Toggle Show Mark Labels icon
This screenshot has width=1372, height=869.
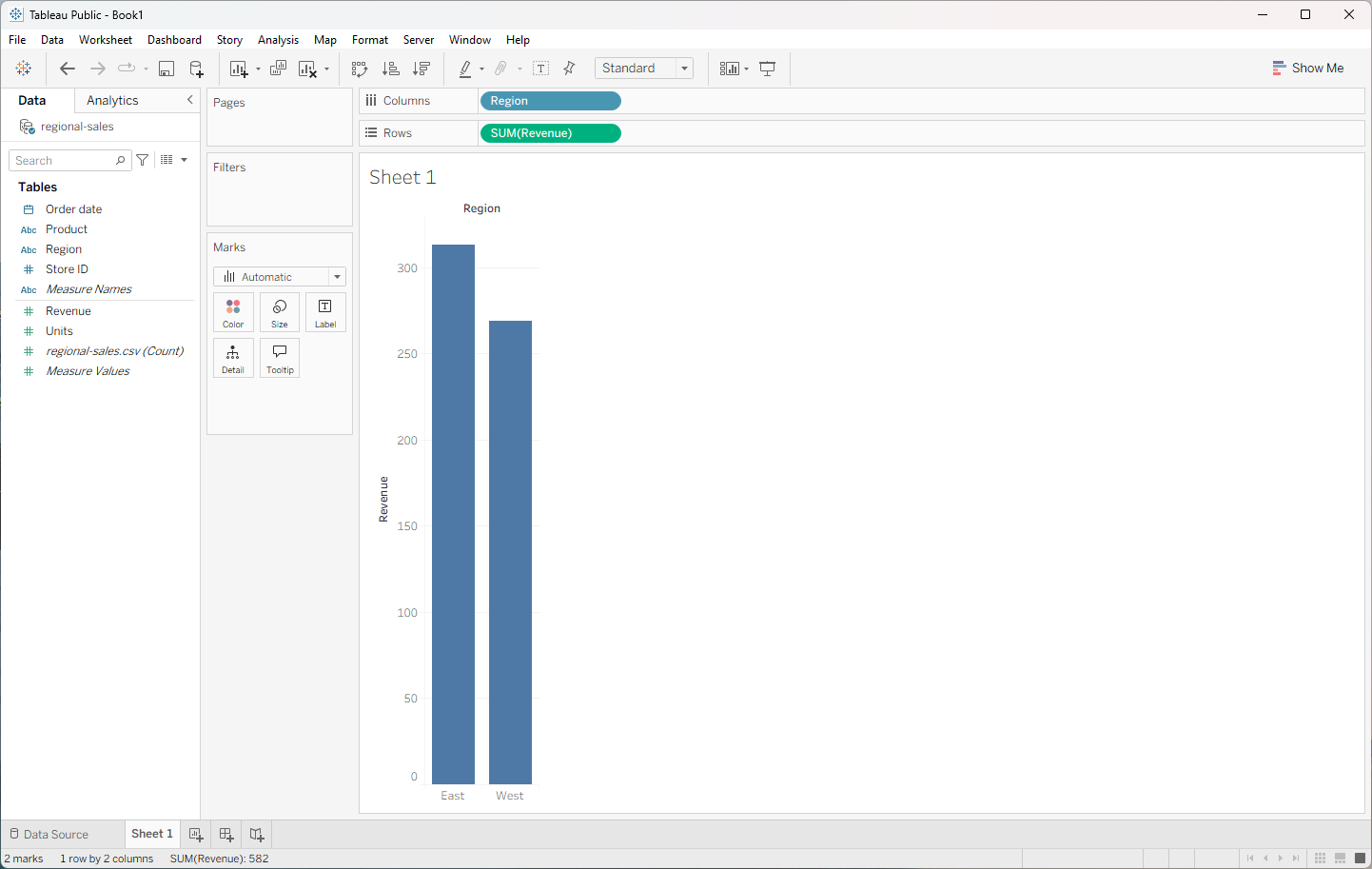(541, 69)
